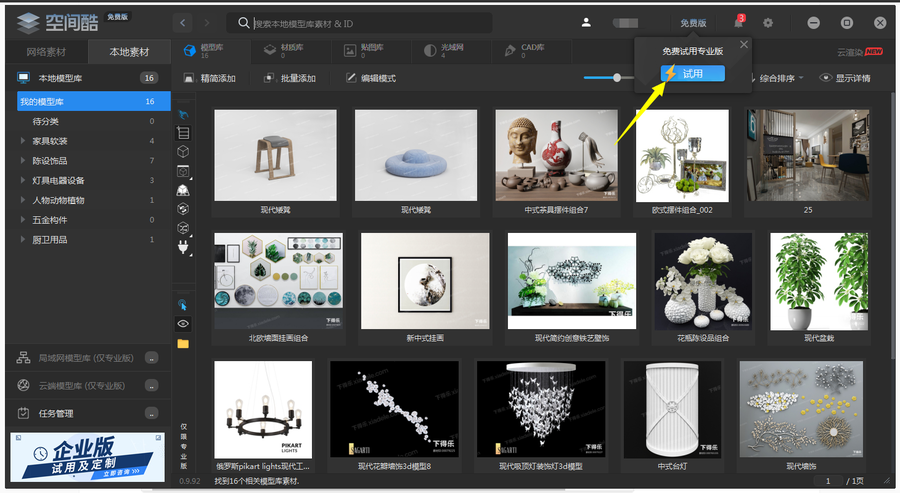Select 我的模型库 in sidebar

click(94, 101)
